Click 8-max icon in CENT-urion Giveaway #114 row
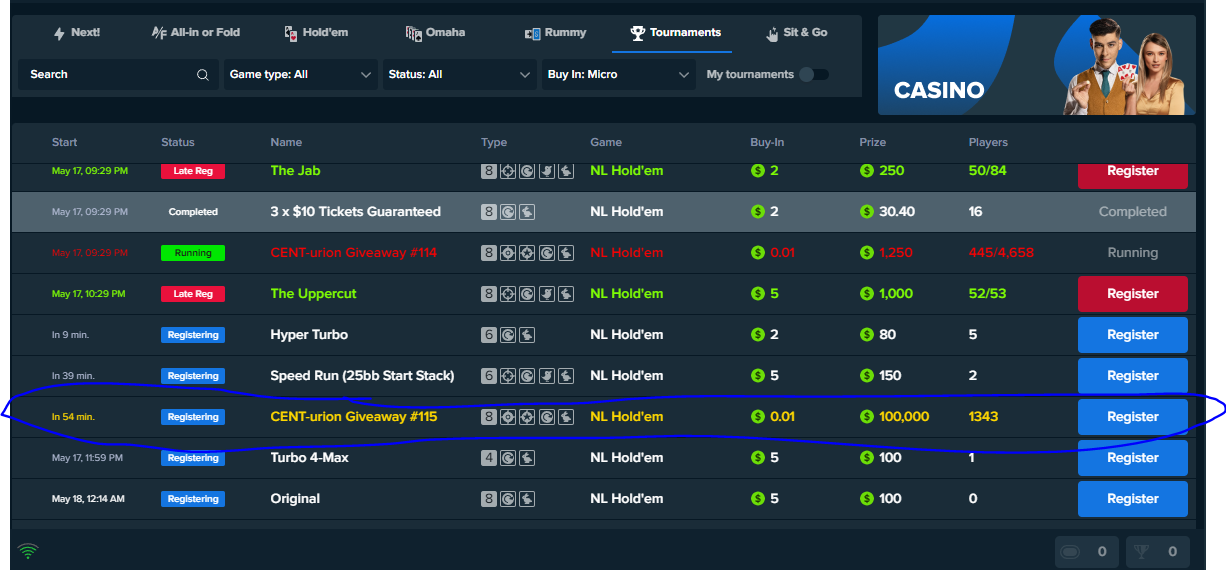Screen dimensions: 1226x570 point(489,253)
